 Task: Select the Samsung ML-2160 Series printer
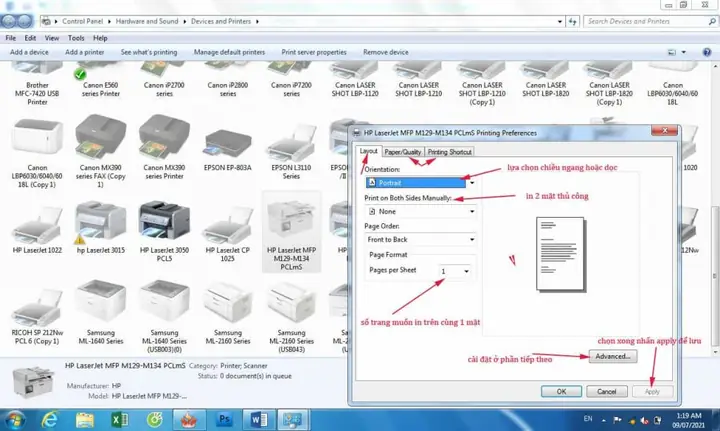(x=228, y=313)
